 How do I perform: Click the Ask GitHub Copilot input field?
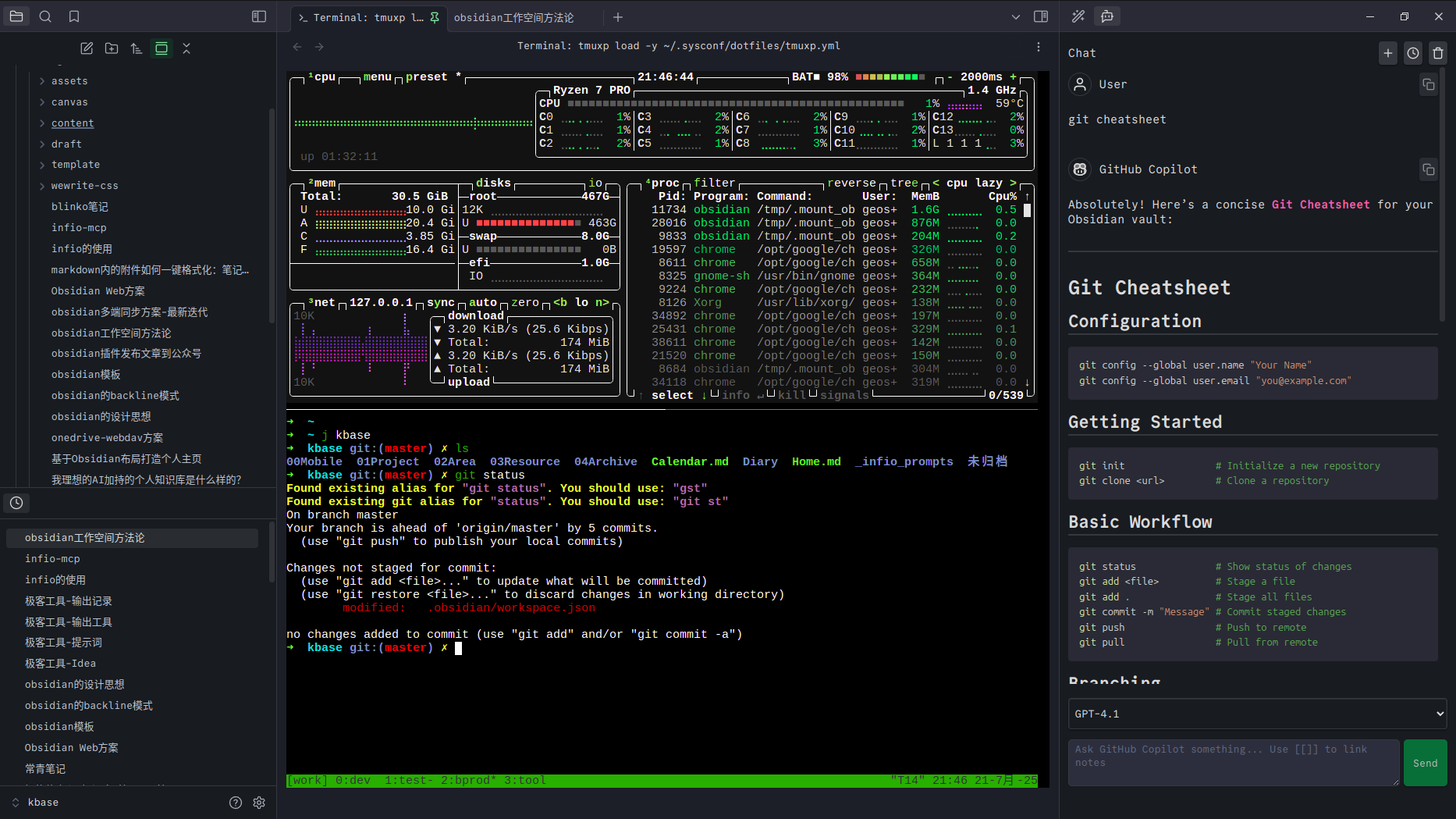click(x=1233, y=762)
